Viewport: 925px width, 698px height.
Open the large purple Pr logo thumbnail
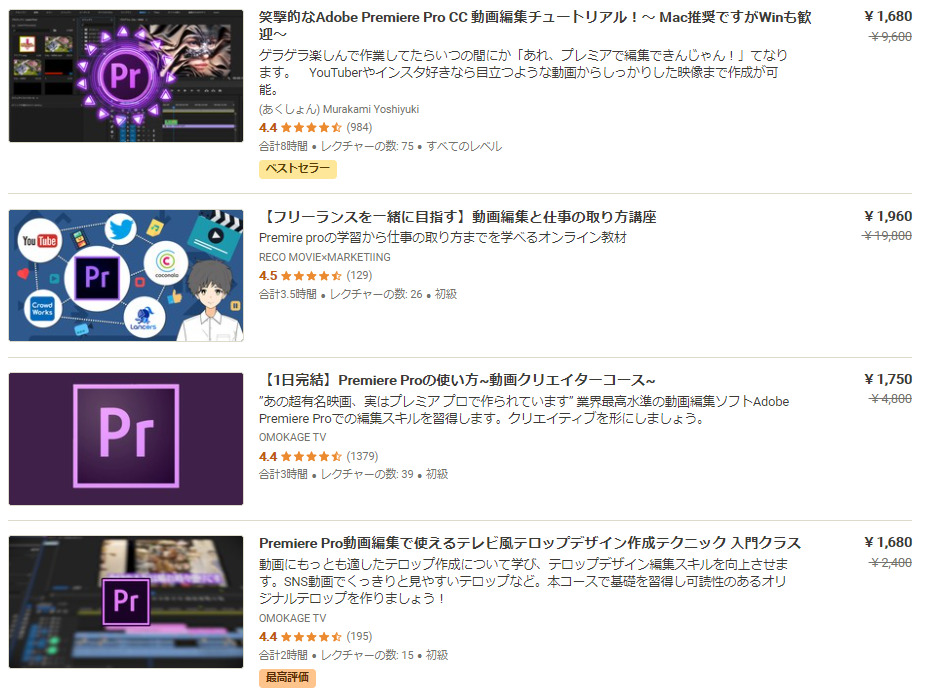point(126,438)
